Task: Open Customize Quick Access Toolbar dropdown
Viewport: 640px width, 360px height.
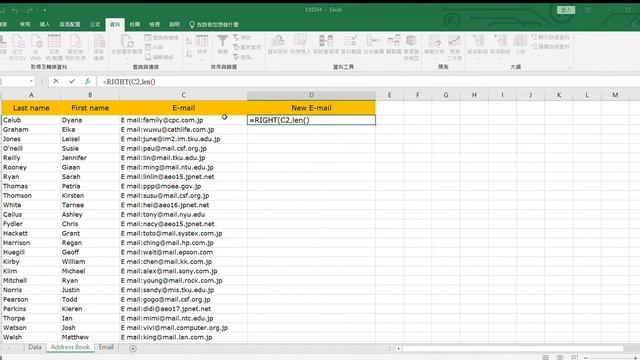Action: click(x=44, y=10)
